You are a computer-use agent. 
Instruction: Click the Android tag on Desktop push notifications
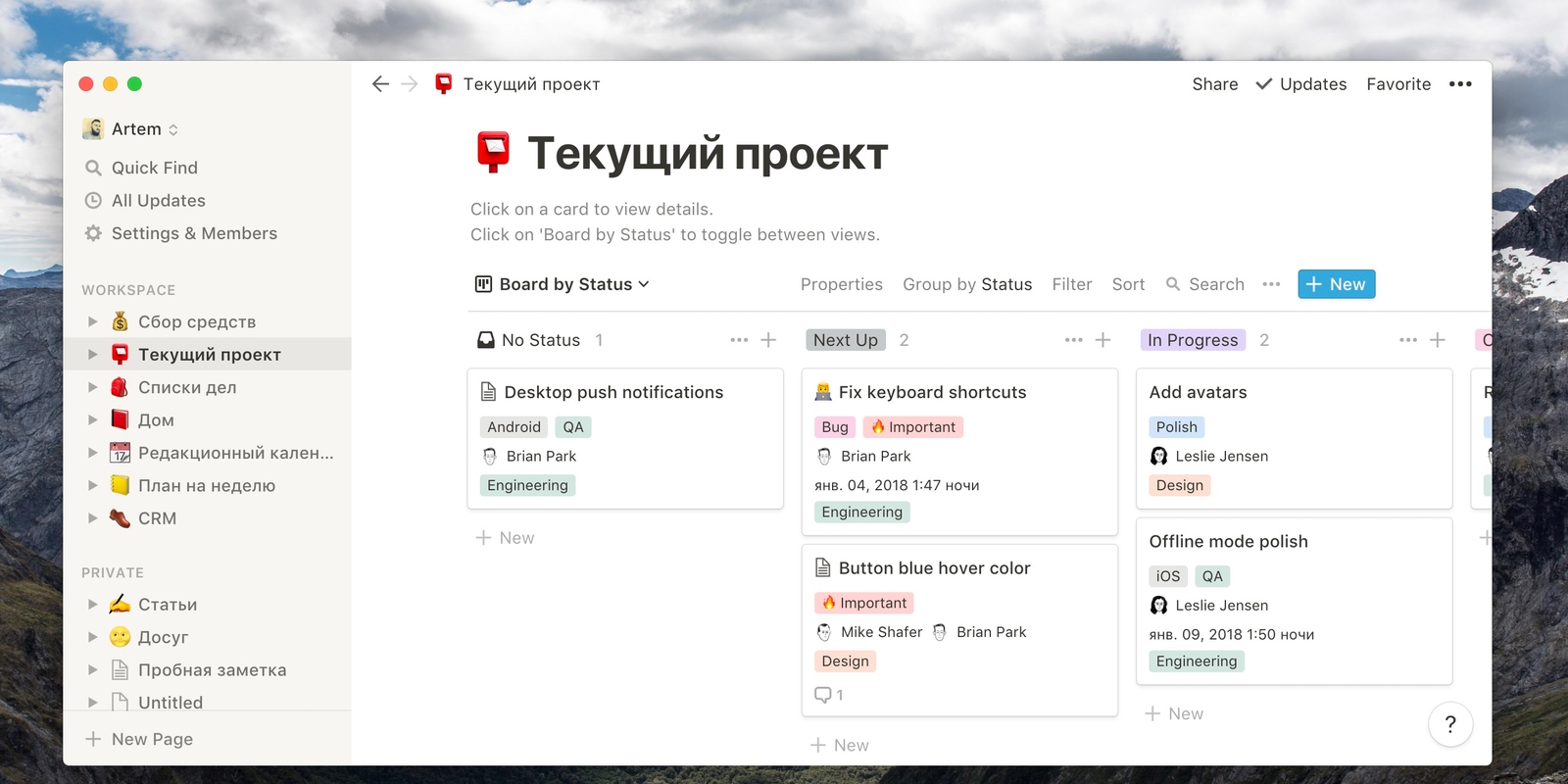pyautogui.click(x=514, y=427)
